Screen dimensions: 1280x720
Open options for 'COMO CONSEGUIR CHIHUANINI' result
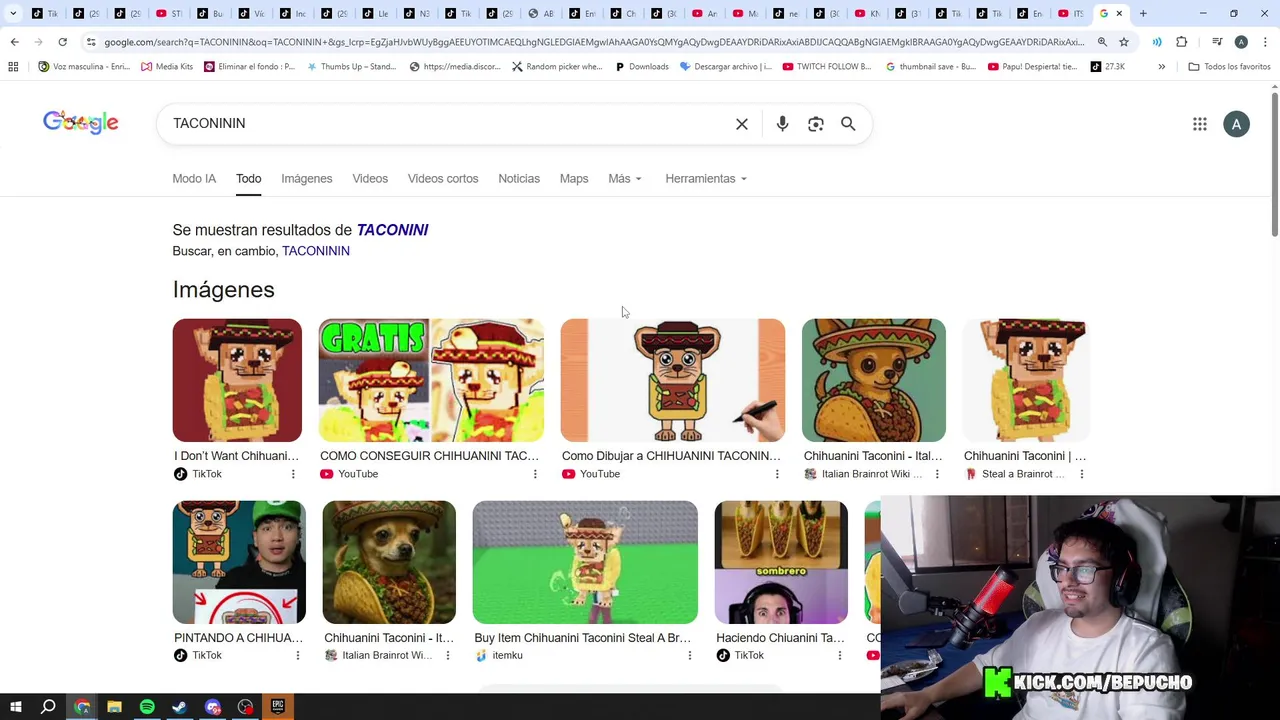[x=535, y=474]
